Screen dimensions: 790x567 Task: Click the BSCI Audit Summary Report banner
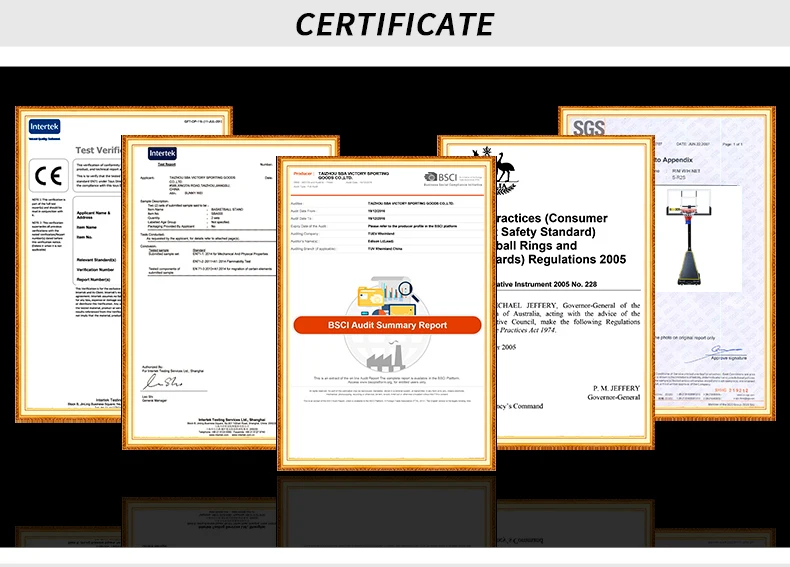click(x=387, y=325)
